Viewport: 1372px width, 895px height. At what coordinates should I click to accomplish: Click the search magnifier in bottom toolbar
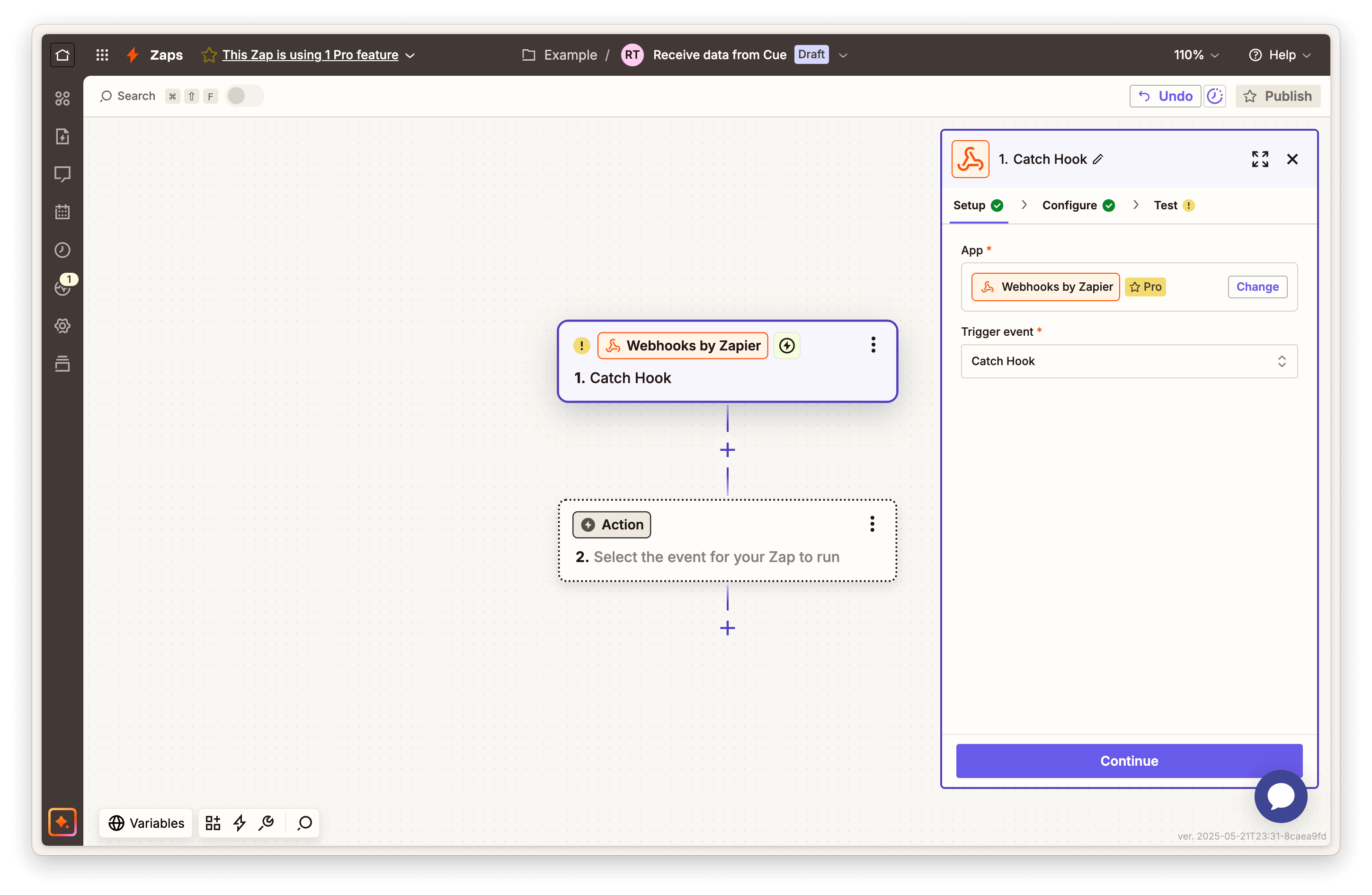coord(304,823)
